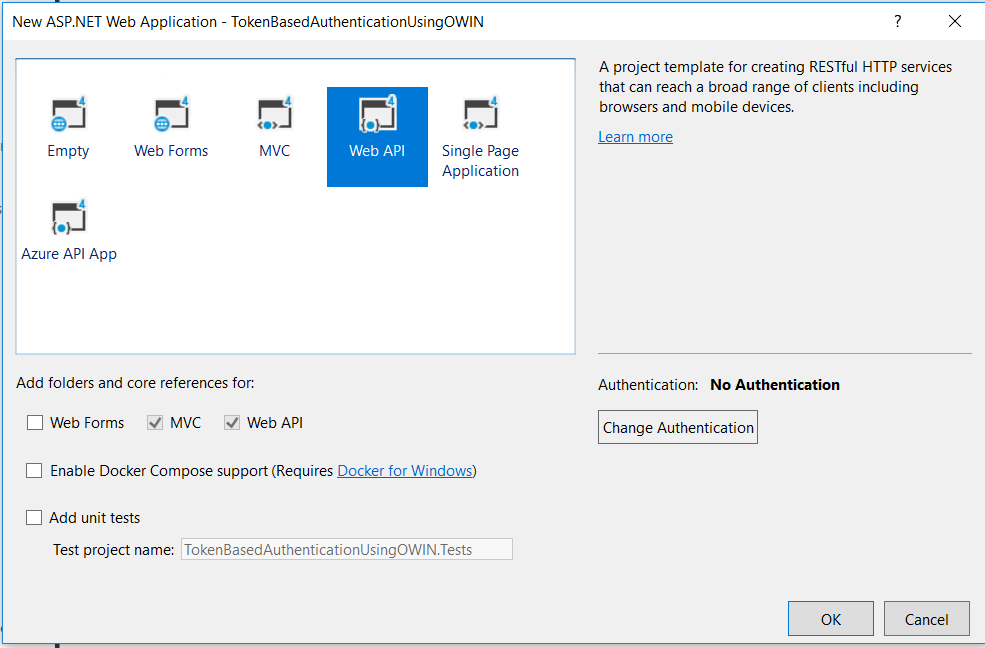This screenshot has height=648, width=985.
Task: Cancel the new project dialog
Action: point(926,618)
